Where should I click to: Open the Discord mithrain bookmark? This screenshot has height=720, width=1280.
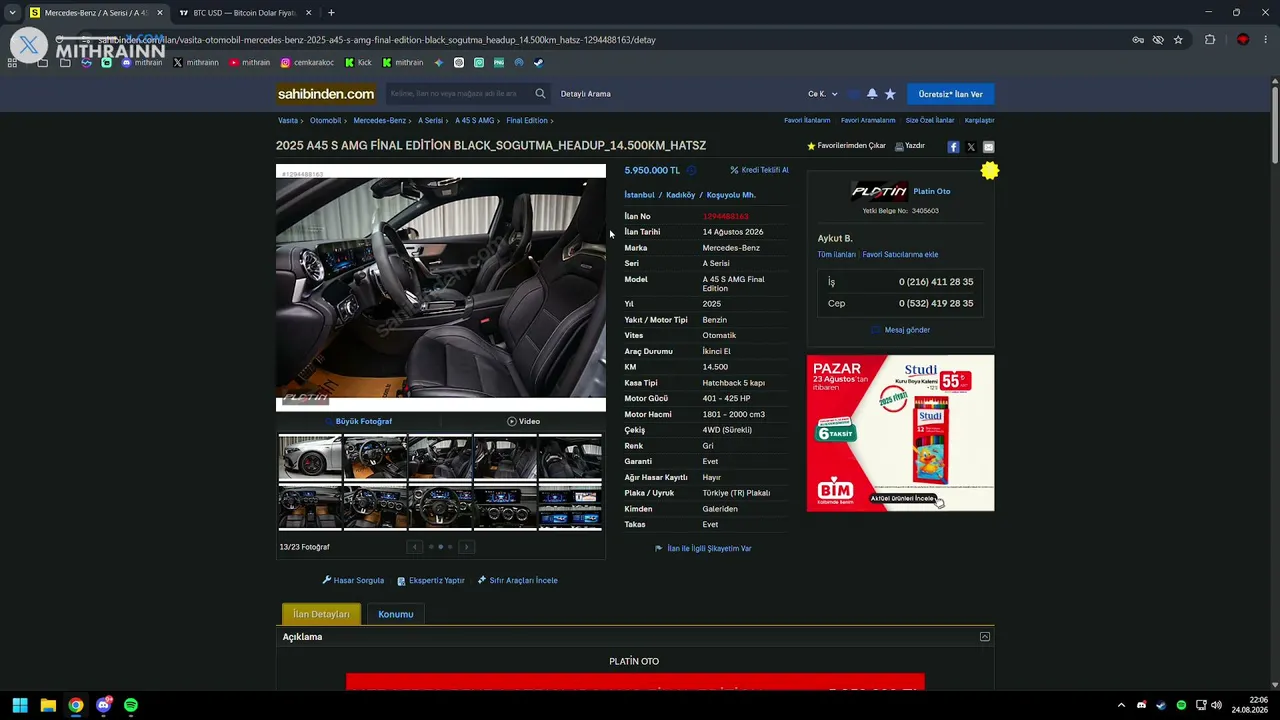pyautogui.click(x=141, y=62)
